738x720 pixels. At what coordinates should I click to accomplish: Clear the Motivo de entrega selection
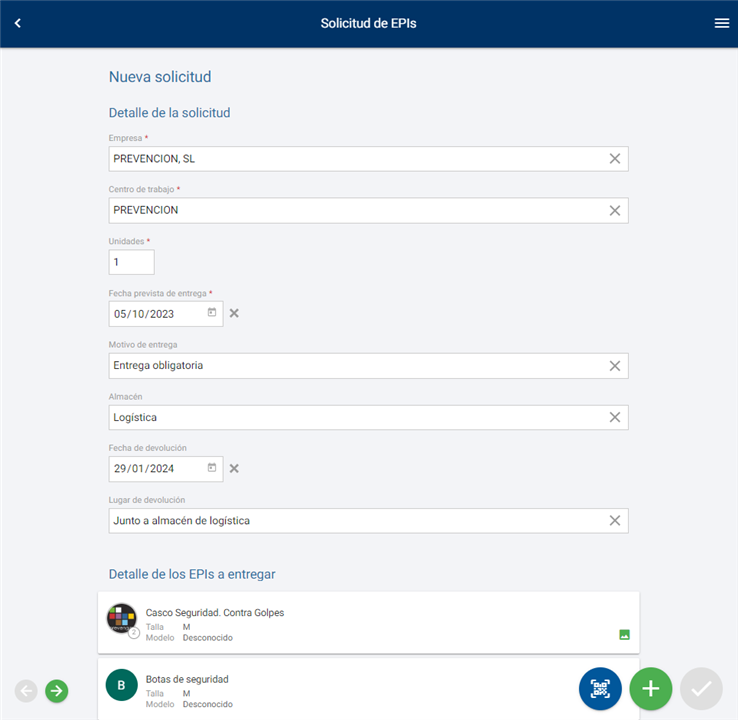pos(615,366)
